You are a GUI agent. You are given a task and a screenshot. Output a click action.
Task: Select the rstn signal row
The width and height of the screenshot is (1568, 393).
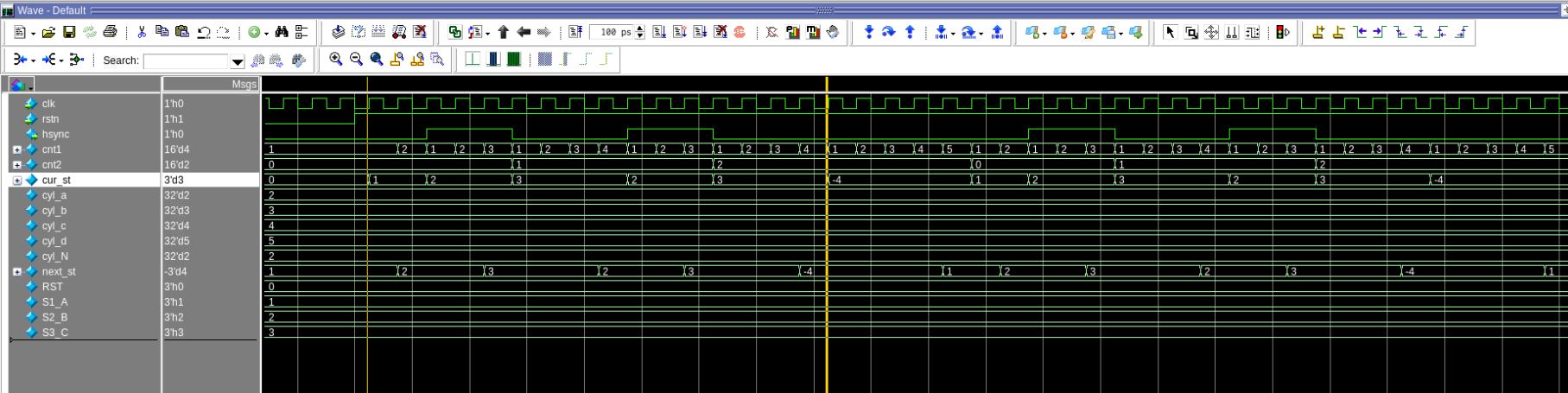[x=83, y=119]
